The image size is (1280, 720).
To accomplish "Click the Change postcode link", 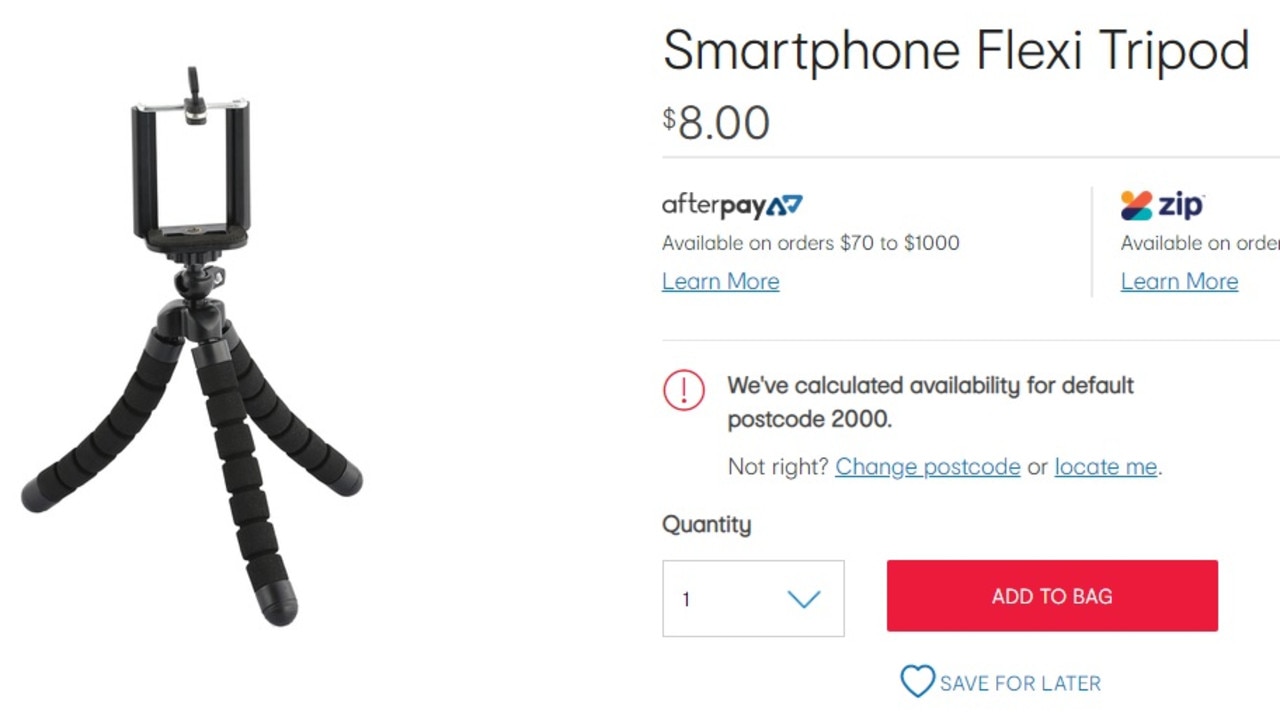I will pos(928,467).
